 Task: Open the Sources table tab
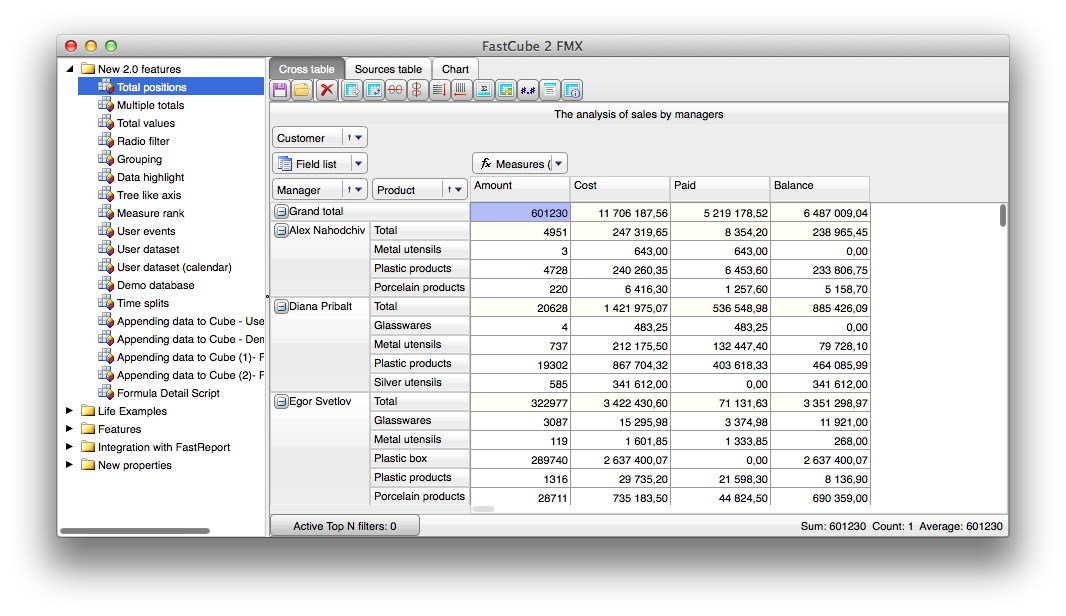388,69
